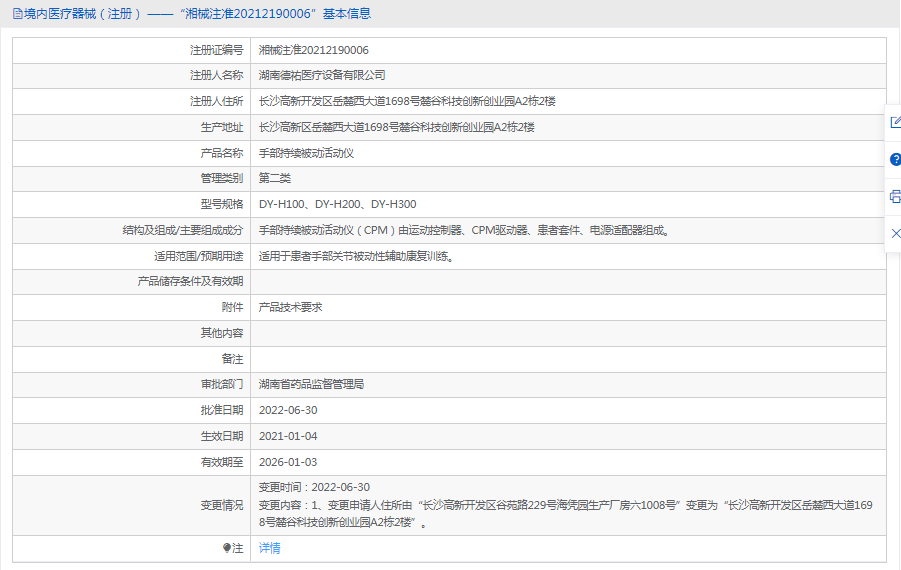Close the floating side toolbar with X

pos(895,233)
